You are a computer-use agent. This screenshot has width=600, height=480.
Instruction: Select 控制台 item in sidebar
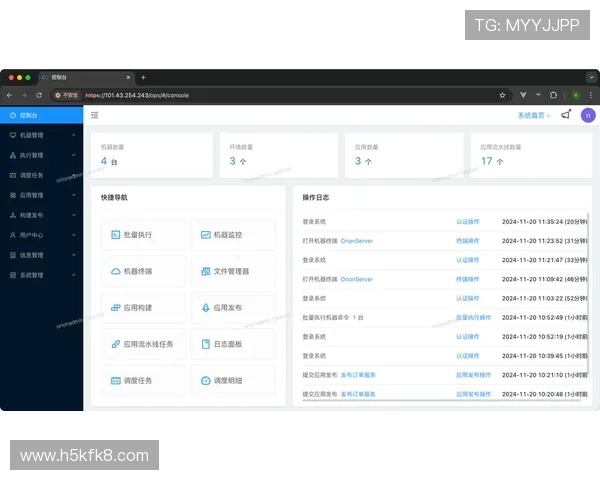point(42,115)
